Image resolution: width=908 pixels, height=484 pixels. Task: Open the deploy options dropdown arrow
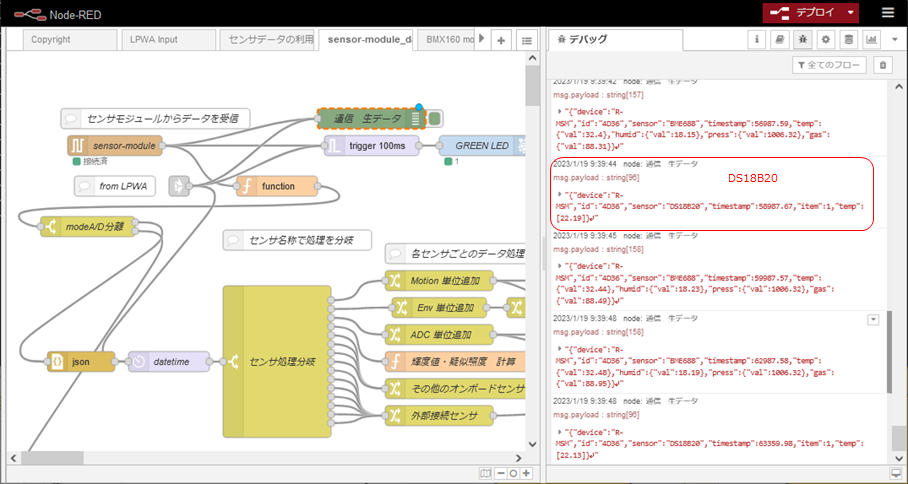850,13
